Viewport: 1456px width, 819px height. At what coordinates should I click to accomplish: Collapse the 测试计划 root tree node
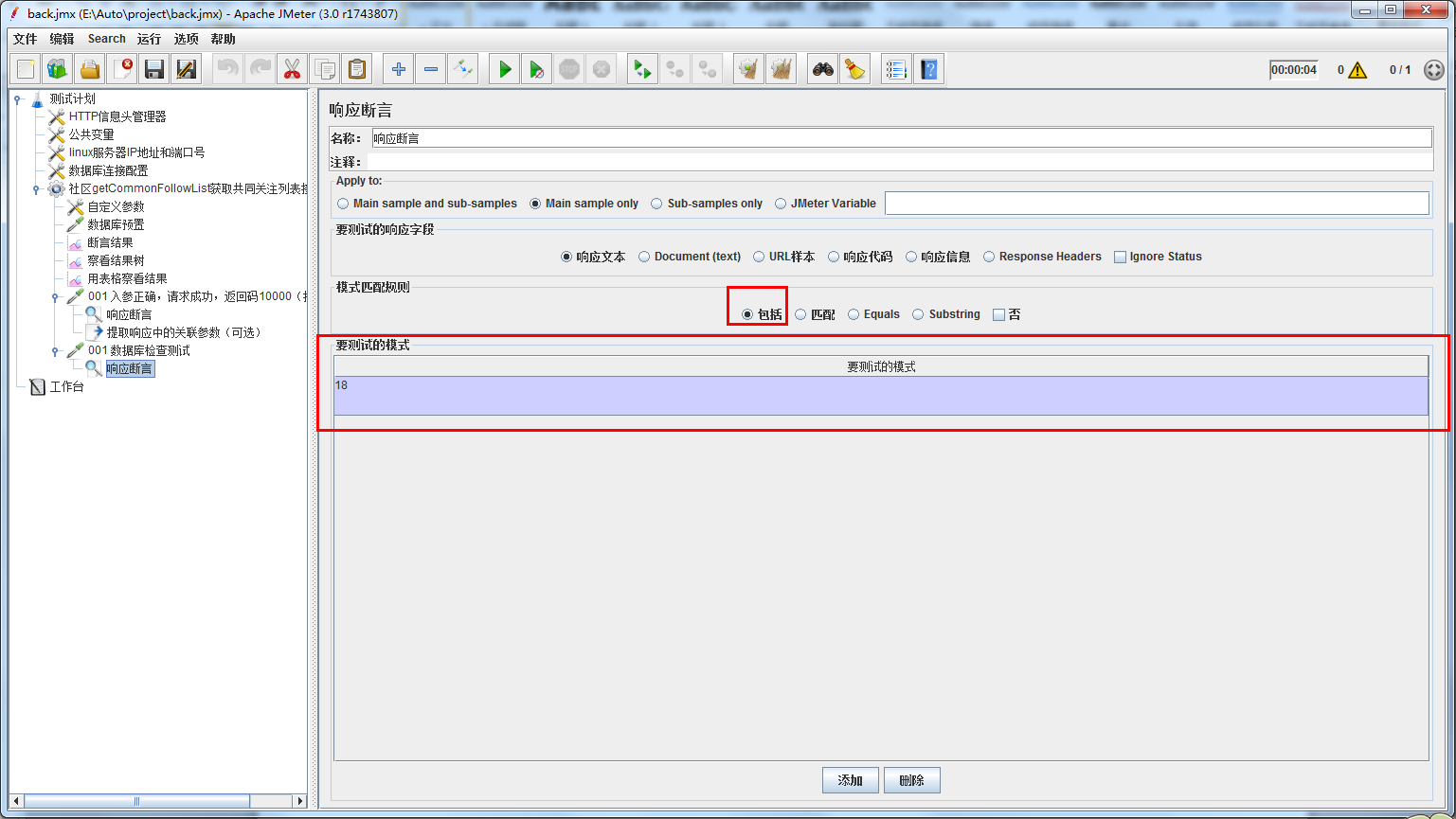click(x=17, y=98)
